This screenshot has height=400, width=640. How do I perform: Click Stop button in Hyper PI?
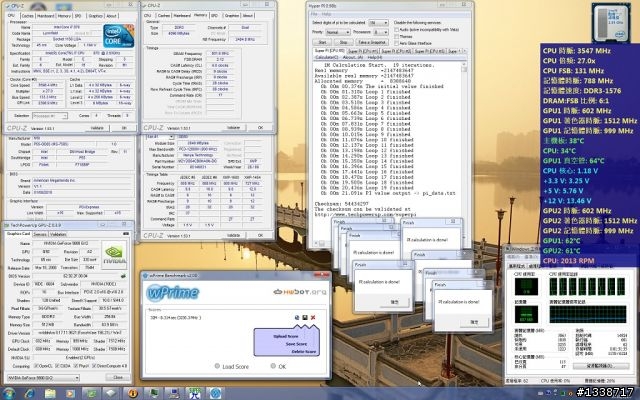(344, 42)
